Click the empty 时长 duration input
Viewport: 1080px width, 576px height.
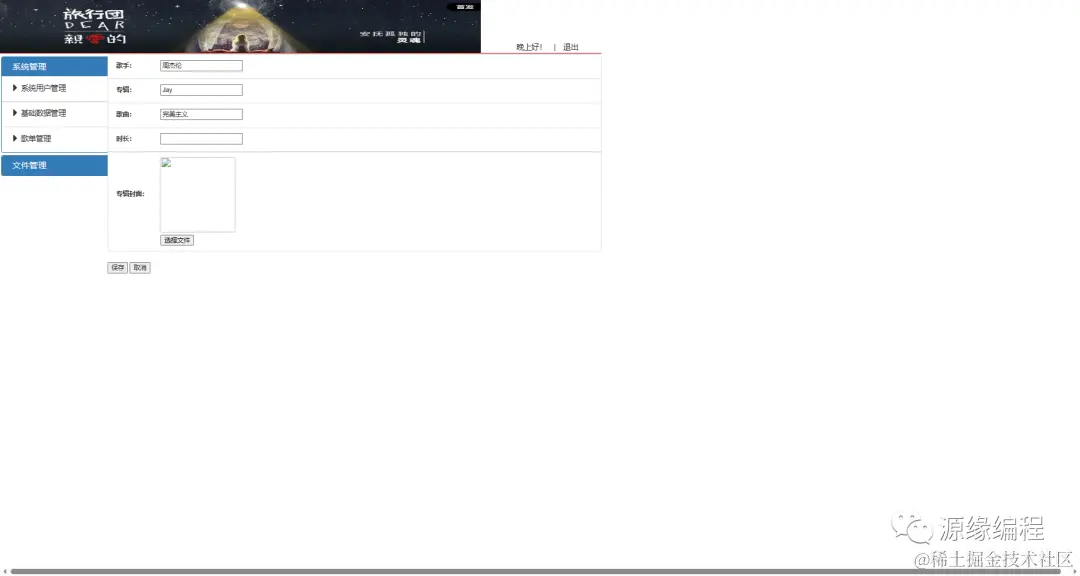click(x=200, y=138)
